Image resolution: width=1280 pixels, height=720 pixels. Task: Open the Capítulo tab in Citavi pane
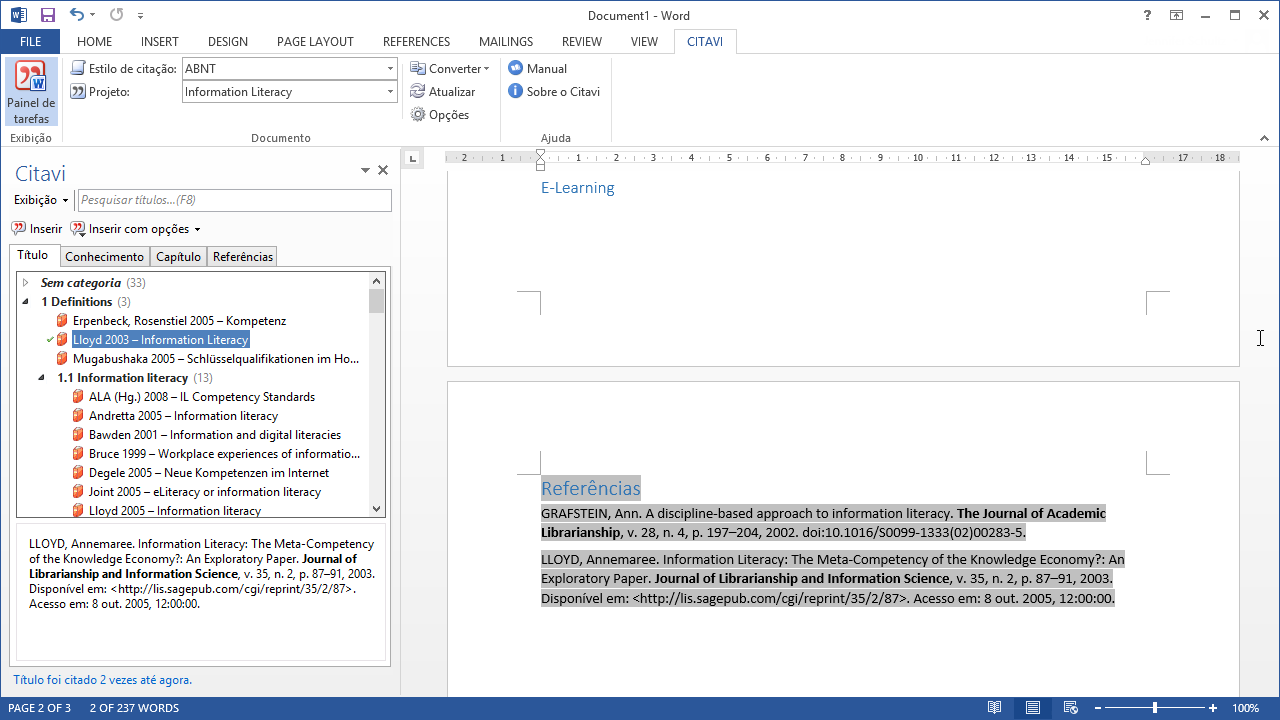coord(179,257)
